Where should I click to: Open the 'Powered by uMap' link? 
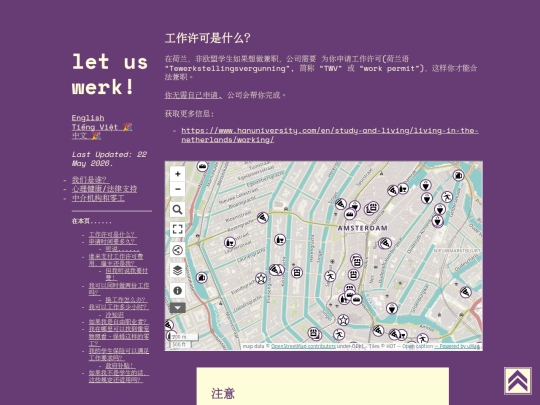coord(459,346)
